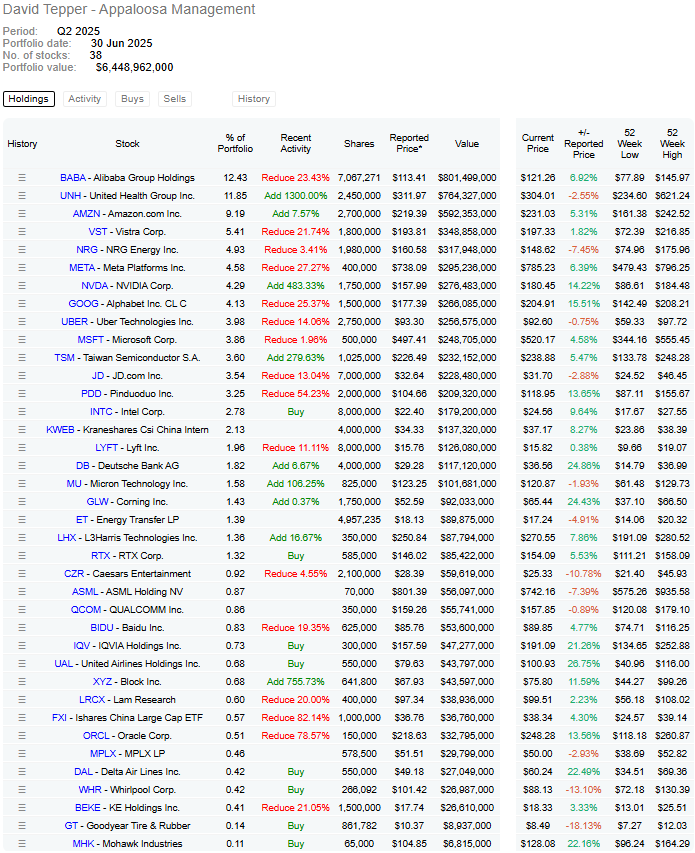The width and height of the screenshot is (695, 853).
Task: Switch to the Activity tab
Action: click(85, 99)
